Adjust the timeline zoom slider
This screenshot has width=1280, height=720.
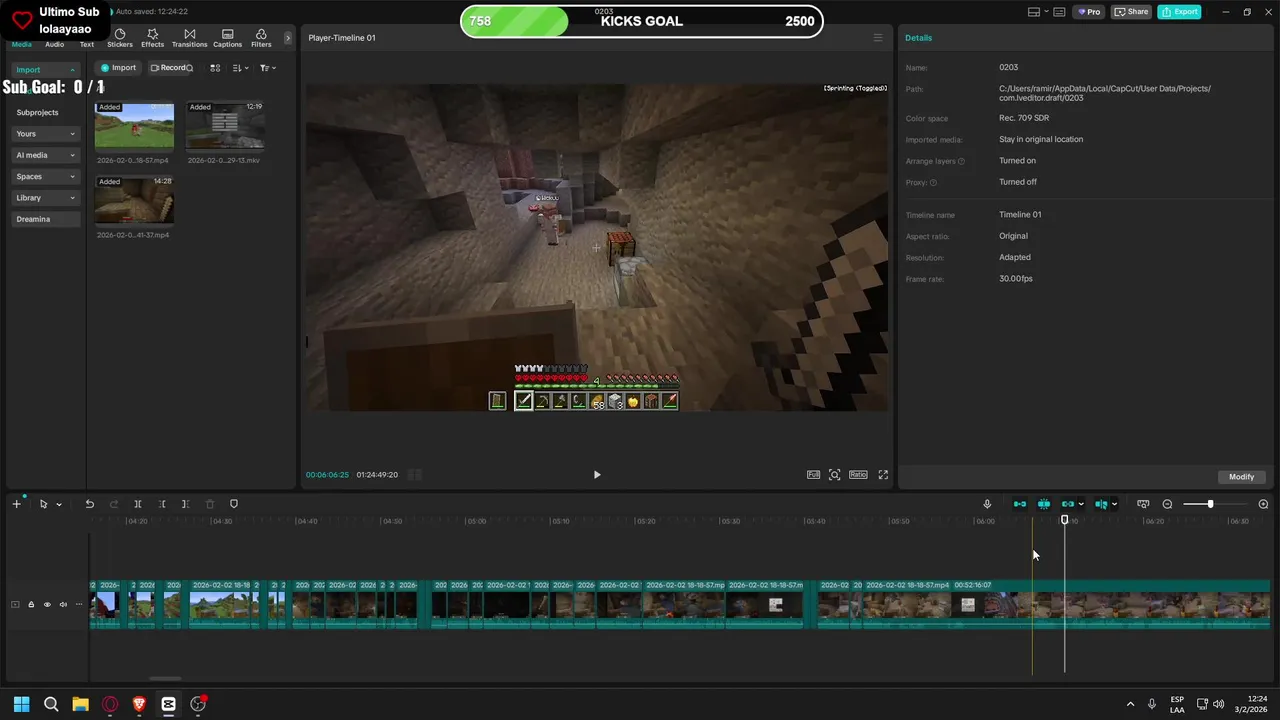(1210, 504)
